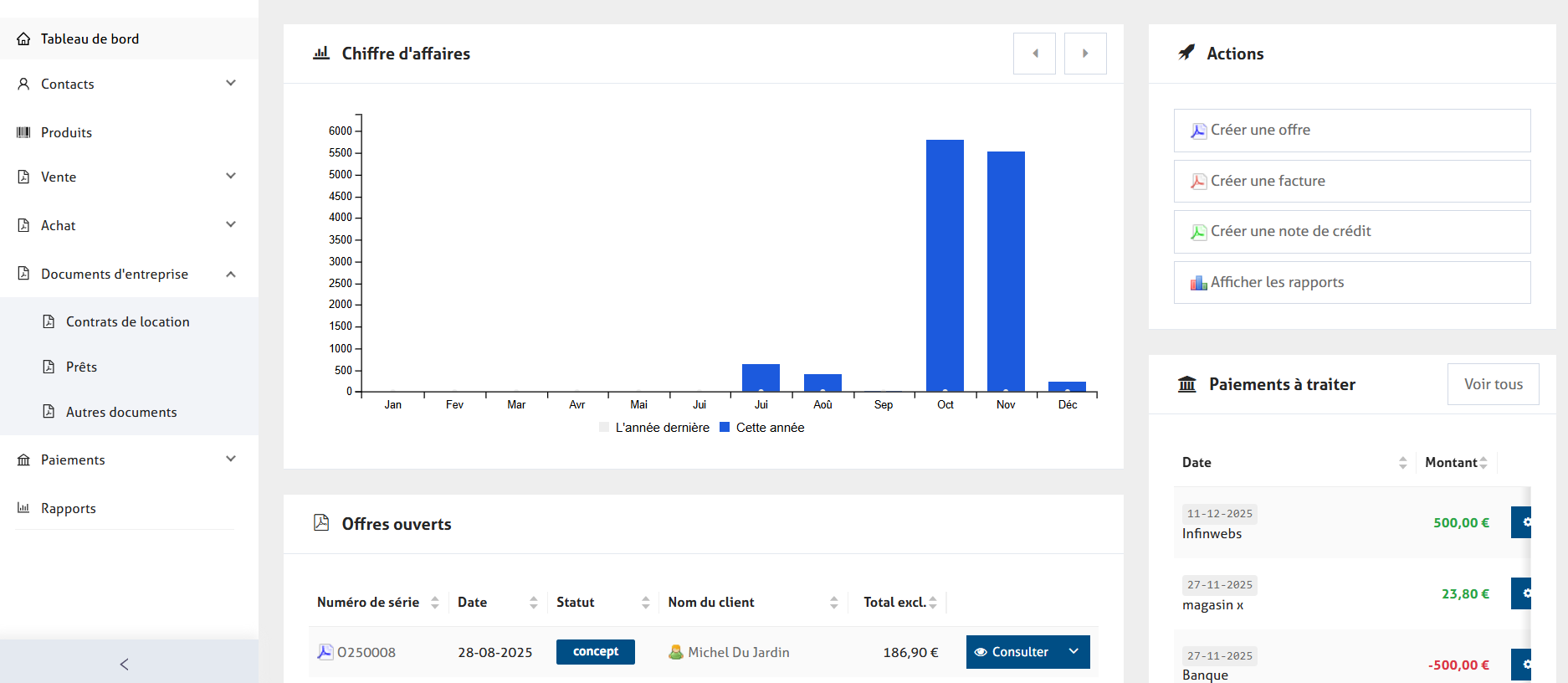This screenshot has height=683, width=1568.
Task: Click the next period arrow in Chiffre d'affaires
Action: (x=1085, y=54)
